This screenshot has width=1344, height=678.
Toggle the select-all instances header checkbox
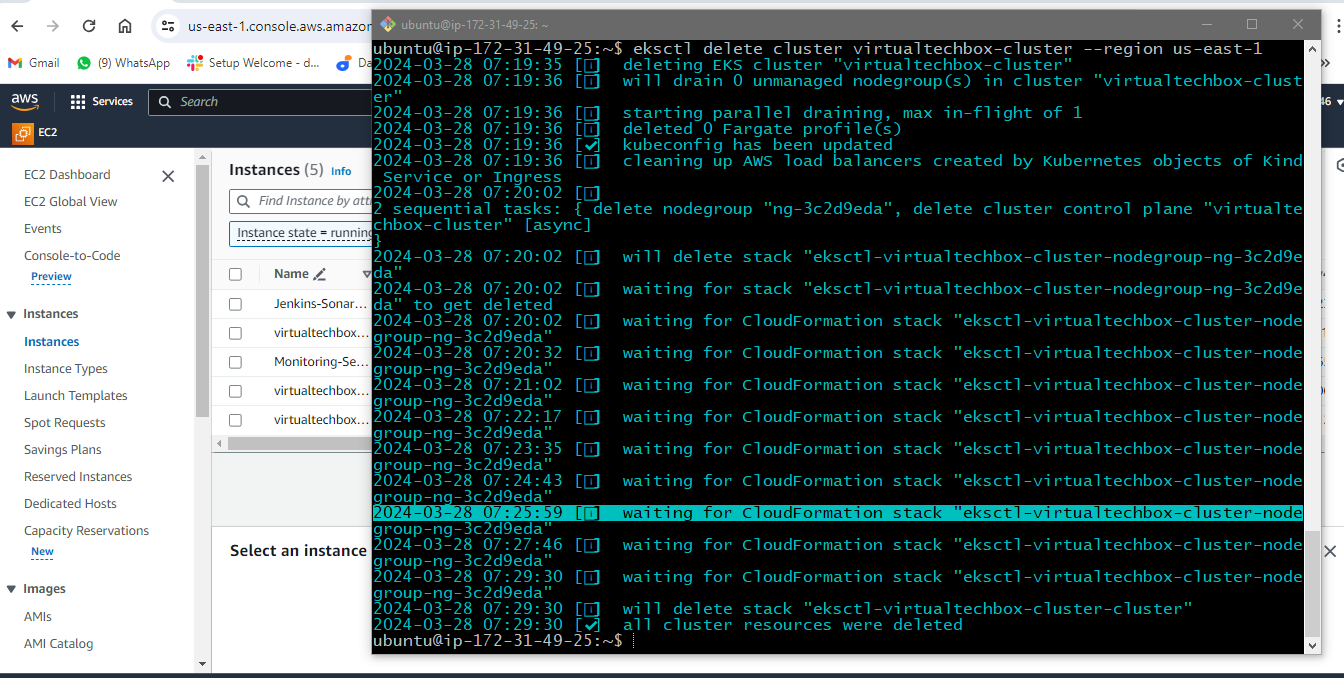[235, 274]
